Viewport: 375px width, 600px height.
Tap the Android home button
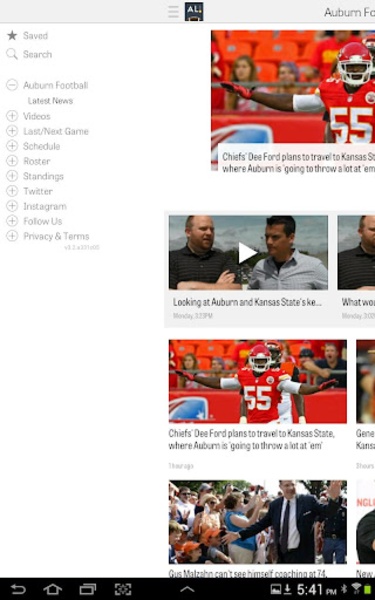click(52, 589)
